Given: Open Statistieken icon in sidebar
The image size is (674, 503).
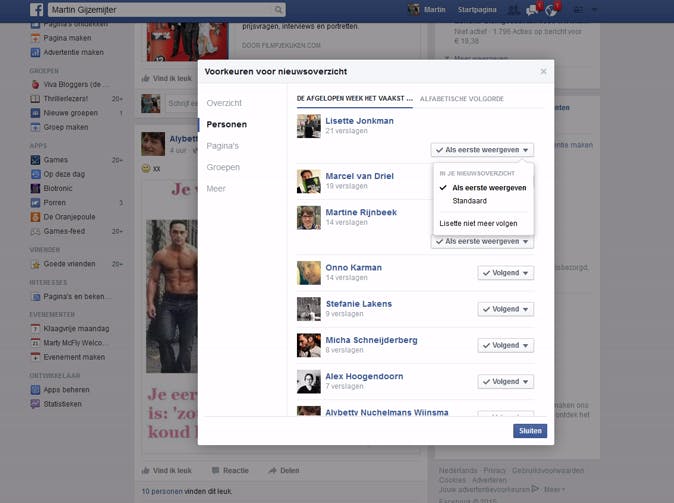Looking at the screenshot, I should click(x=35, y=404).
